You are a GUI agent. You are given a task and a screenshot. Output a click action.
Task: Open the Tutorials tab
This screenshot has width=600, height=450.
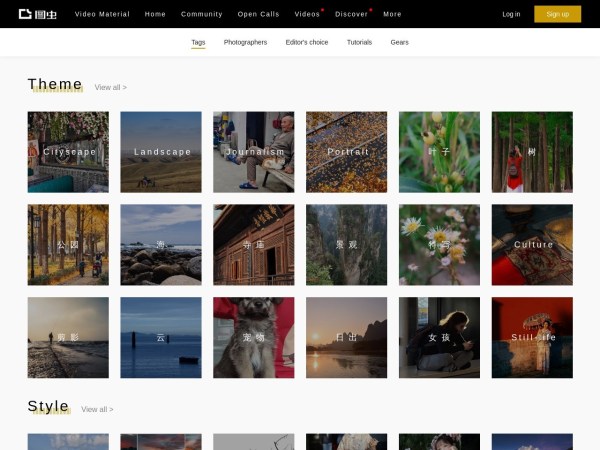pyautogui.click(x=359, y=42)
